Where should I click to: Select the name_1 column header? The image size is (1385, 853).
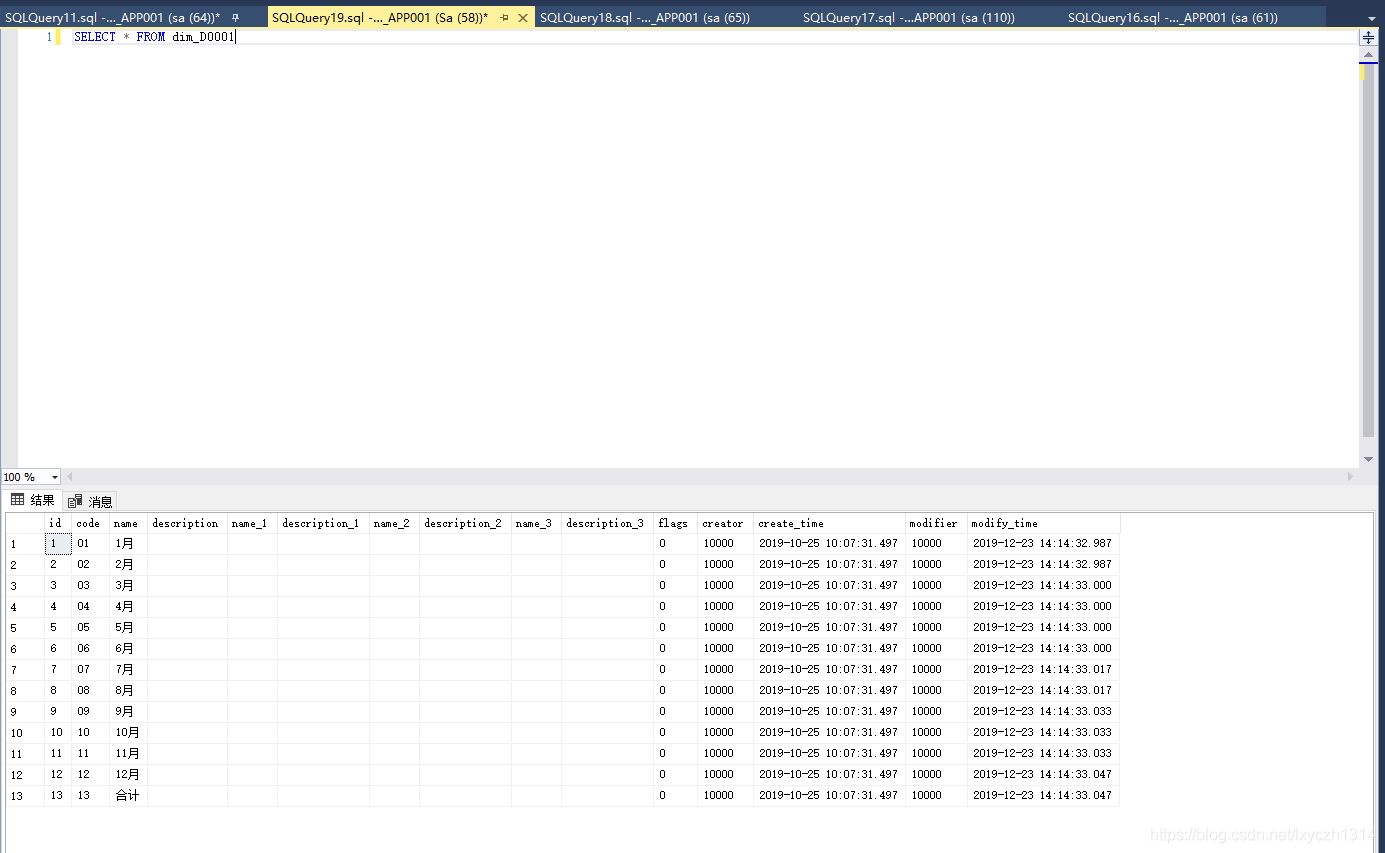(x=252, y=523)
